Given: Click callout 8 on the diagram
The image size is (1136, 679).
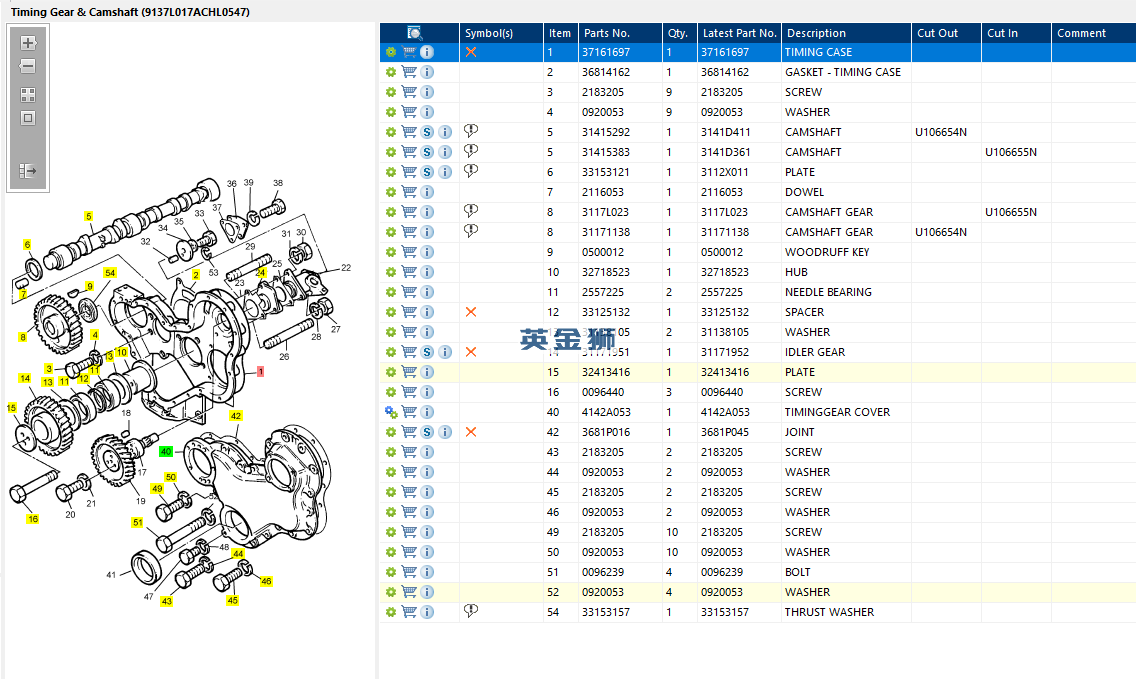Looking at the screenshot, I should tap(22, 337).
